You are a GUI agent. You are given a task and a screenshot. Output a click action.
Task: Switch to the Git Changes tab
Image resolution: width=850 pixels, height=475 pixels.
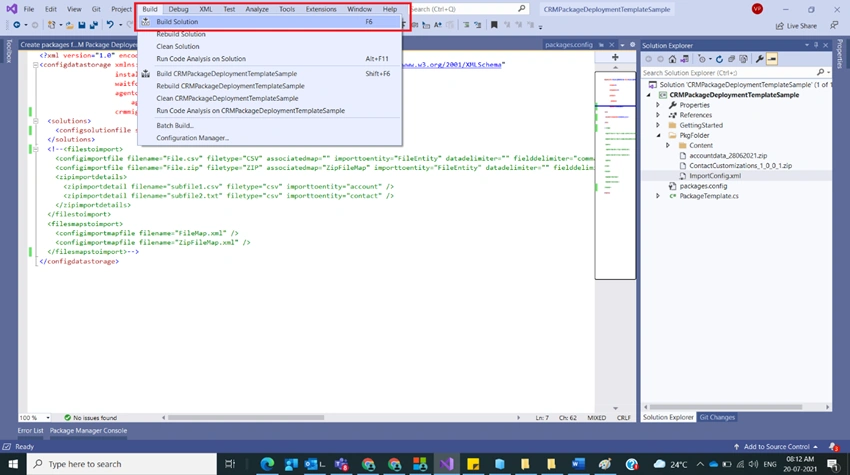[717, 417]
